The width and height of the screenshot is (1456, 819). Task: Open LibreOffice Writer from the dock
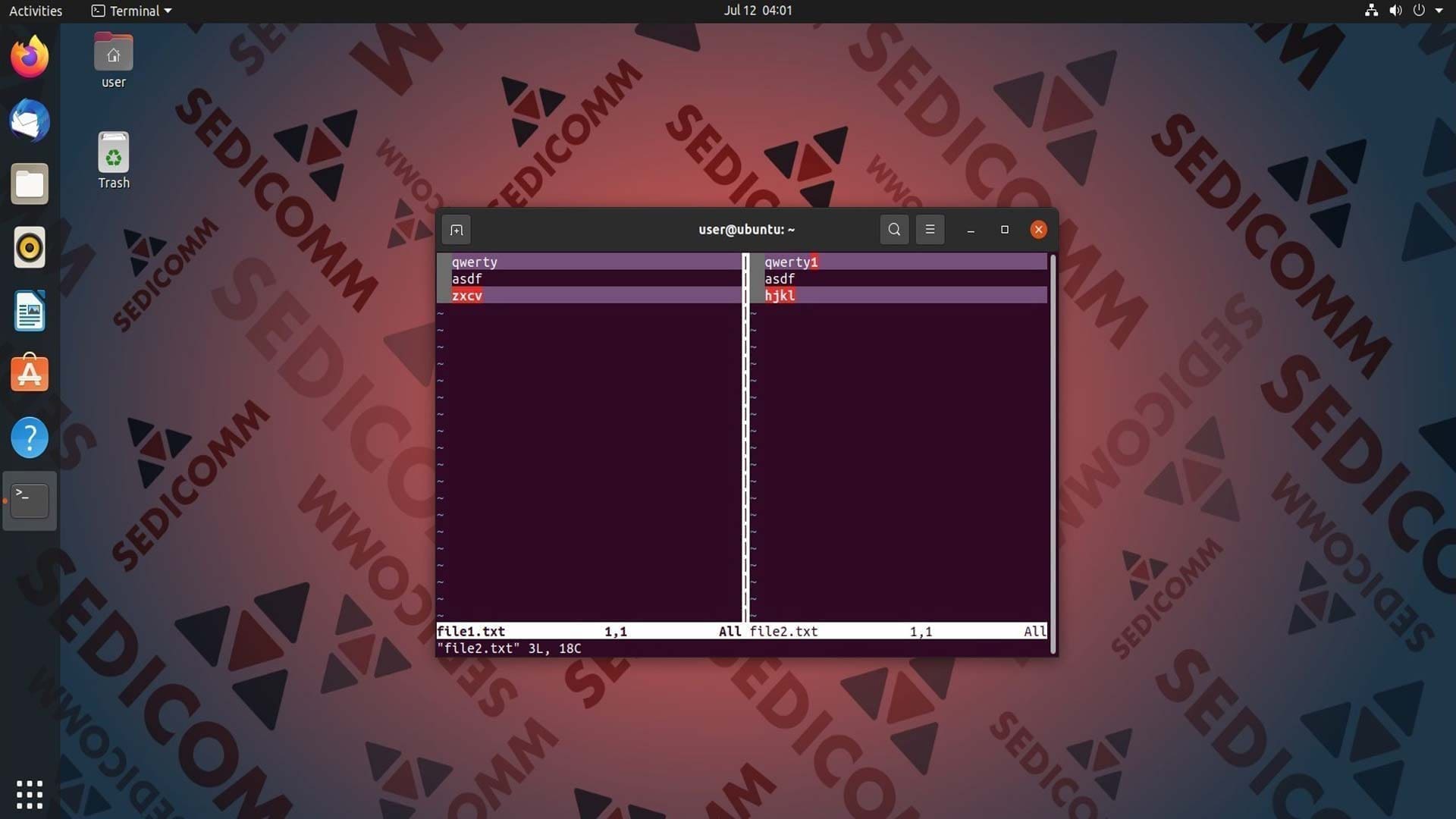tap(30, 311)
